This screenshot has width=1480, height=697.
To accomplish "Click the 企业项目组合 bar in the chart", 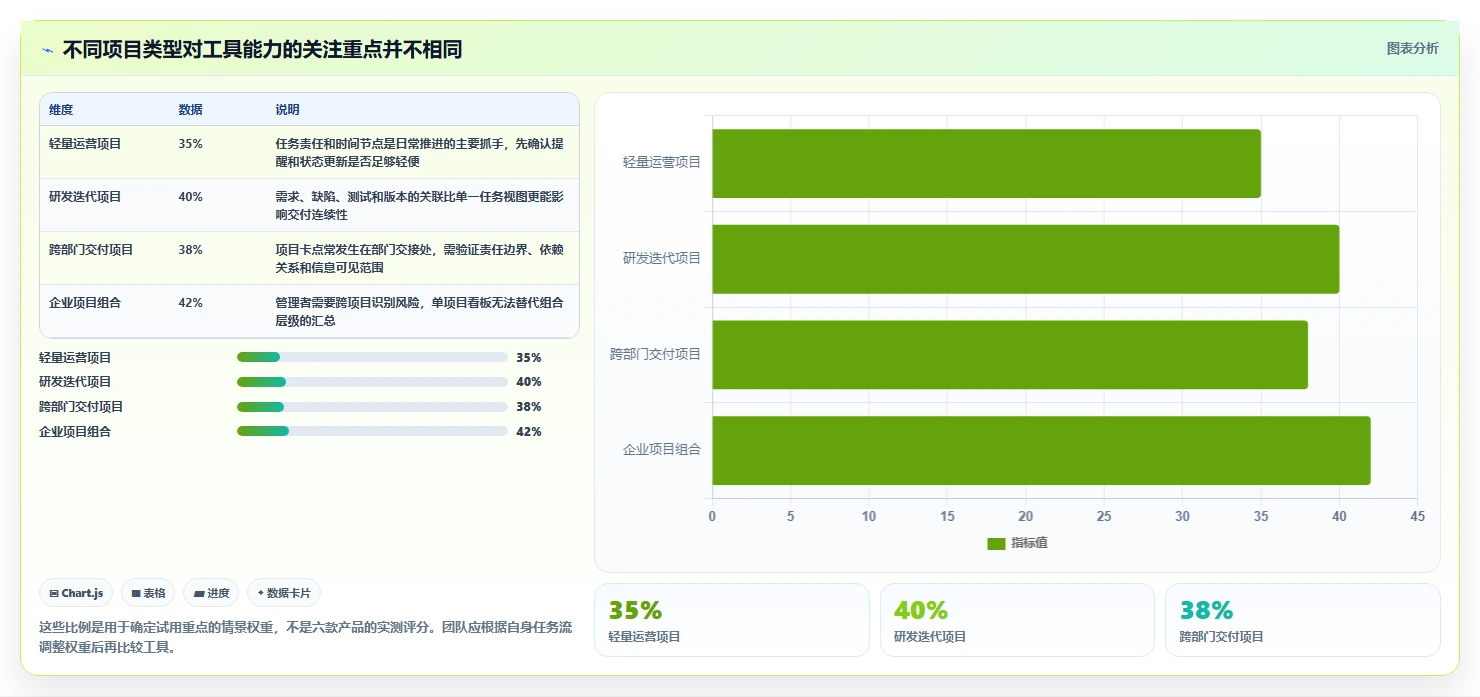I will pos(1041,450).
